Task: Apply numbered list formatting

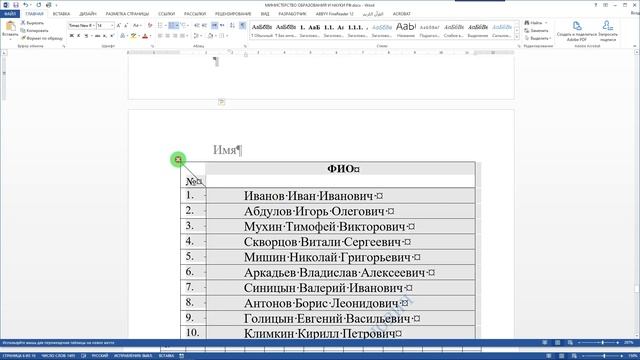Action: coord(173,25)
